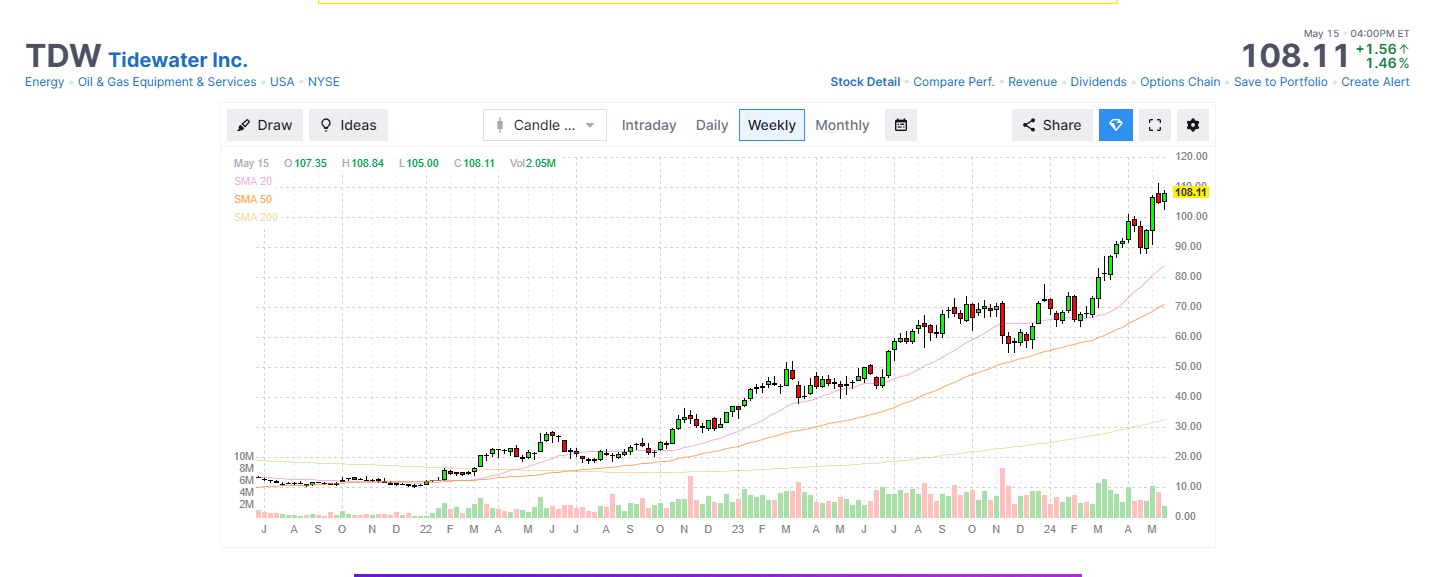
Task: Open the date range calendar icon
Action: click(x=901, y=125)
